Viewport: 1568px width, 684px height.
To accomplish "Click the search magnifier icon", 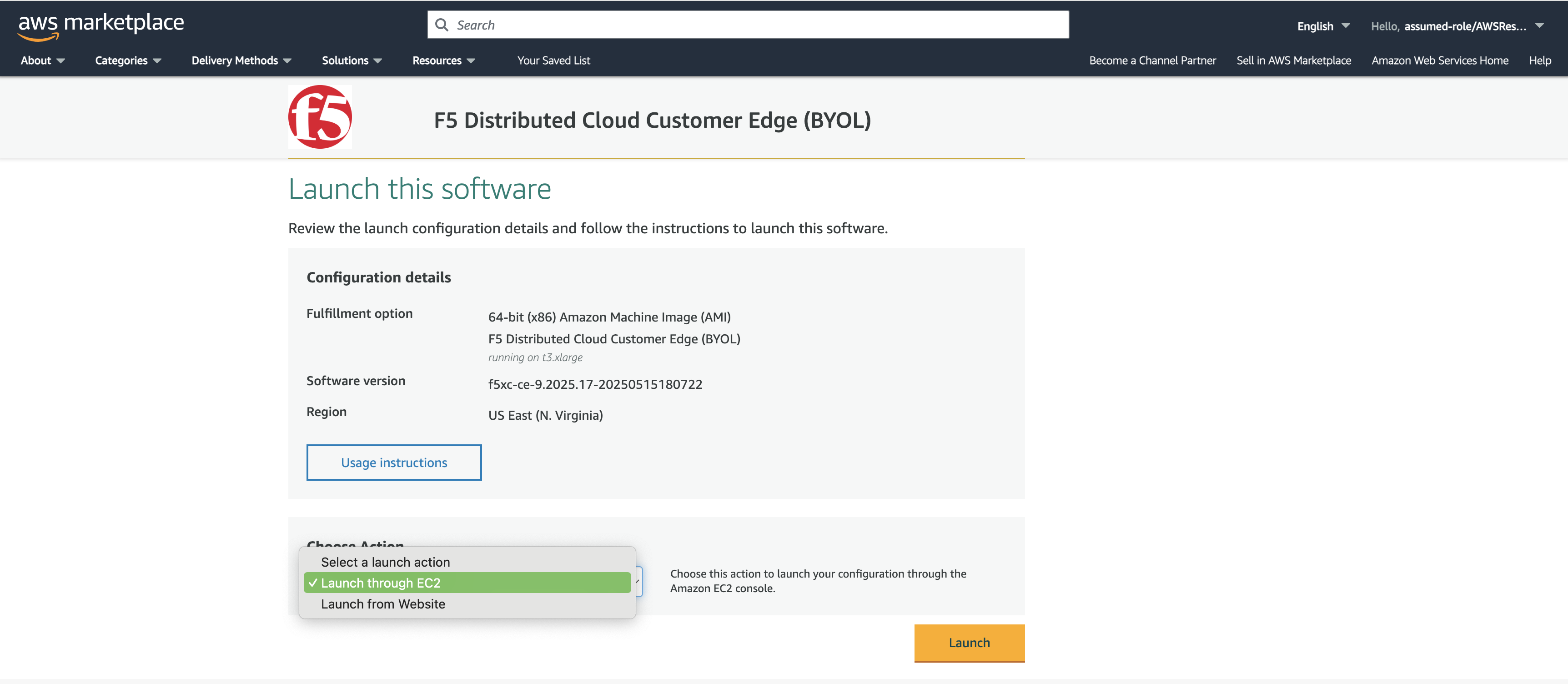I will [442, 25].
